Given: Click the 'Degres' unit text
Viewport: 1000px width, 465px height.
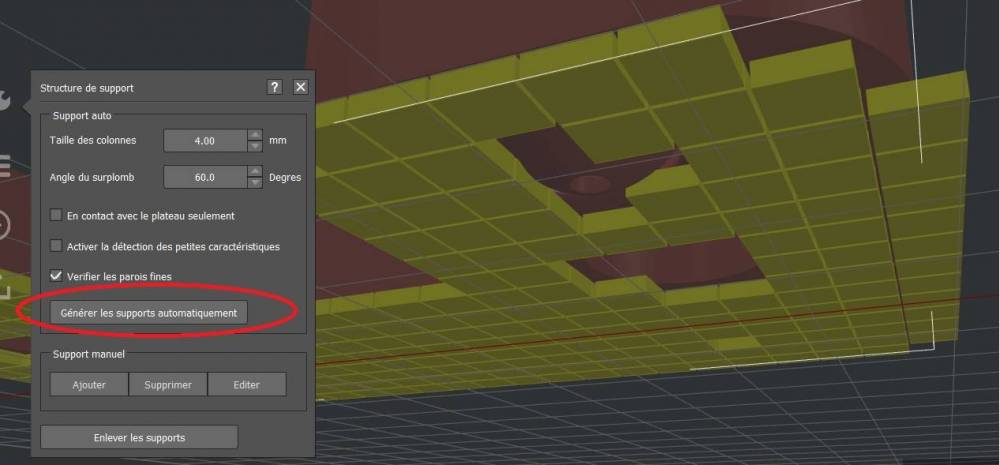Looking at the screenshot, I should click(x=285, y=177).
